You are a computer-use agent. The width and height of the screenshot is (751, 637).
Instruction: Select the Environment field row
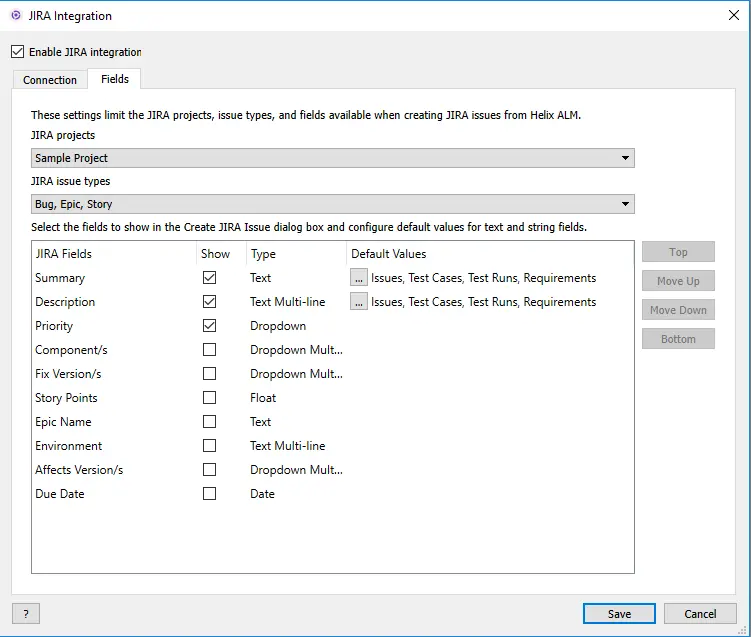[x=332, y=446]
